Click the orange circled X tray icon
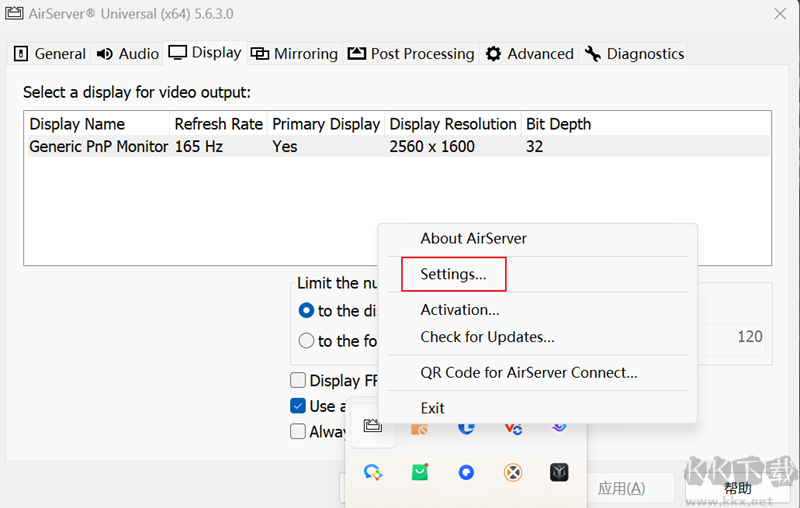800x508 pixels. click(513, 472)
